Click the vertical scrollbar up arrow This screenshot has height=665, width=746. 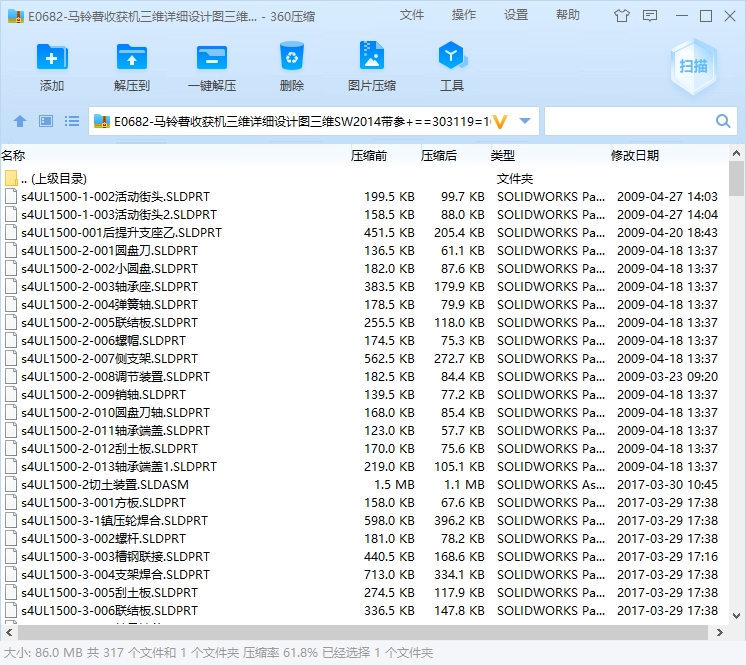pos(736,154)
